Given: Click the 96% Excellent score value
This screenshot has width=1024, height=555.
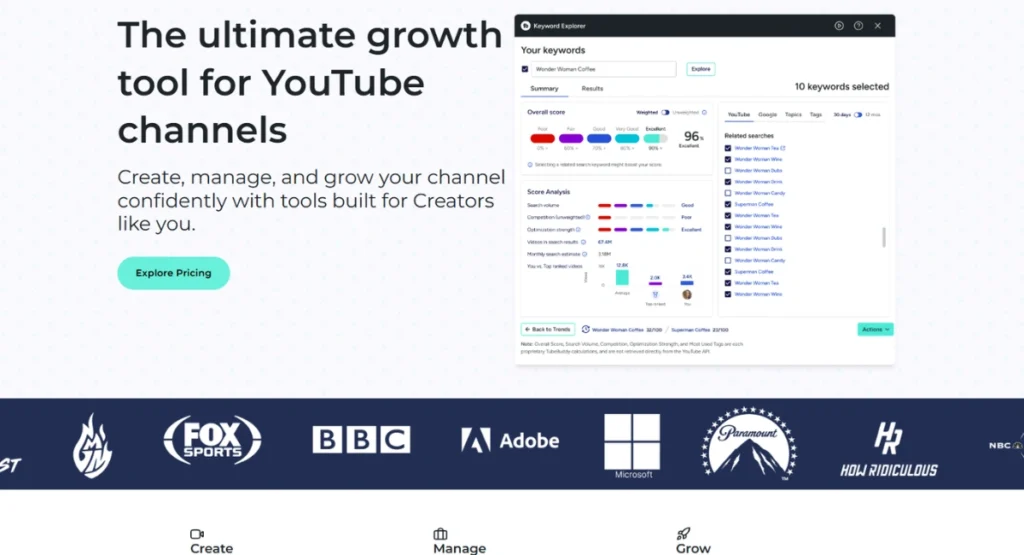Looking at the screenshot, I should pyautogui.click(x=693, y=138).
